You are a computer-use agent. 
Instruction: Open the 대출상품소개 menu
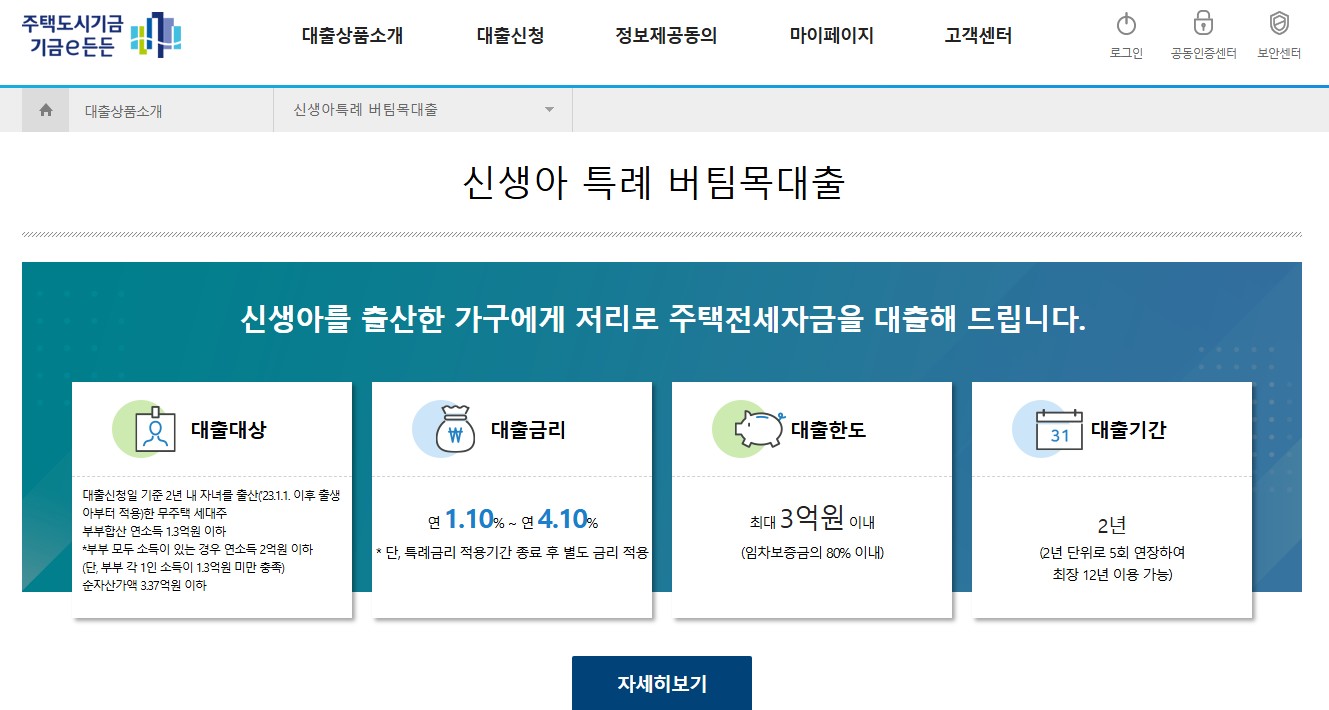[x=352, y=35]
